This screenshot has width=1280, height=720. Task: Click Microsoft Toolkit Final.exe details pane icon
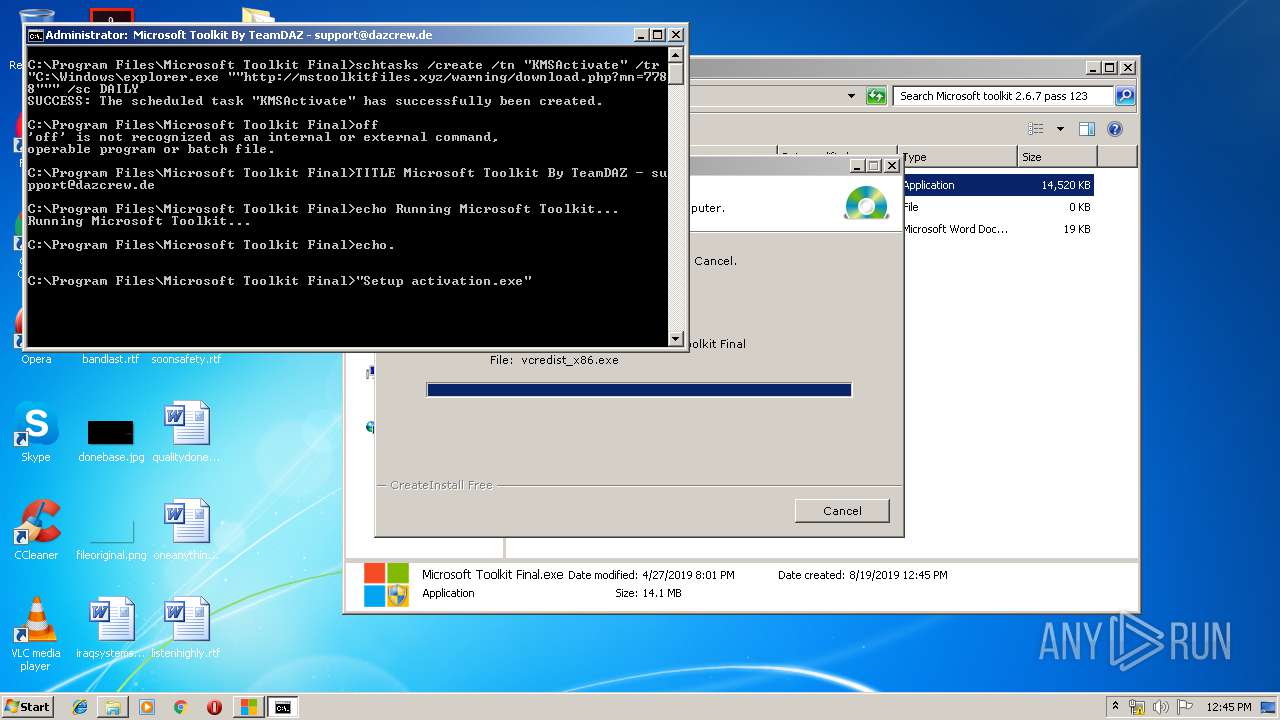point(386,585)
